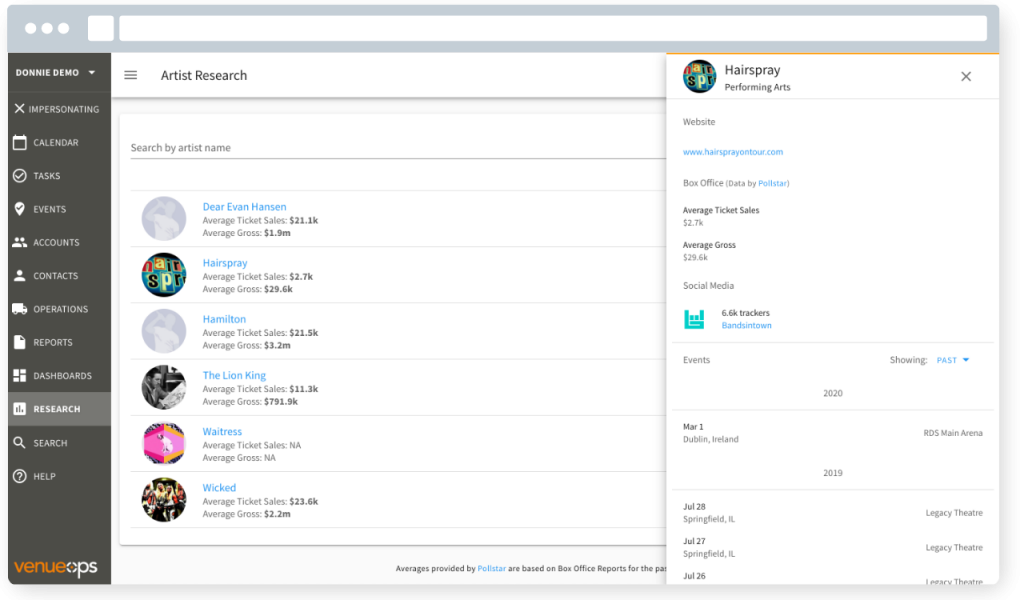Screen dimensions: 1024x600
Task: Click the hamburger menu icon
Action: (x=130, y=75)
